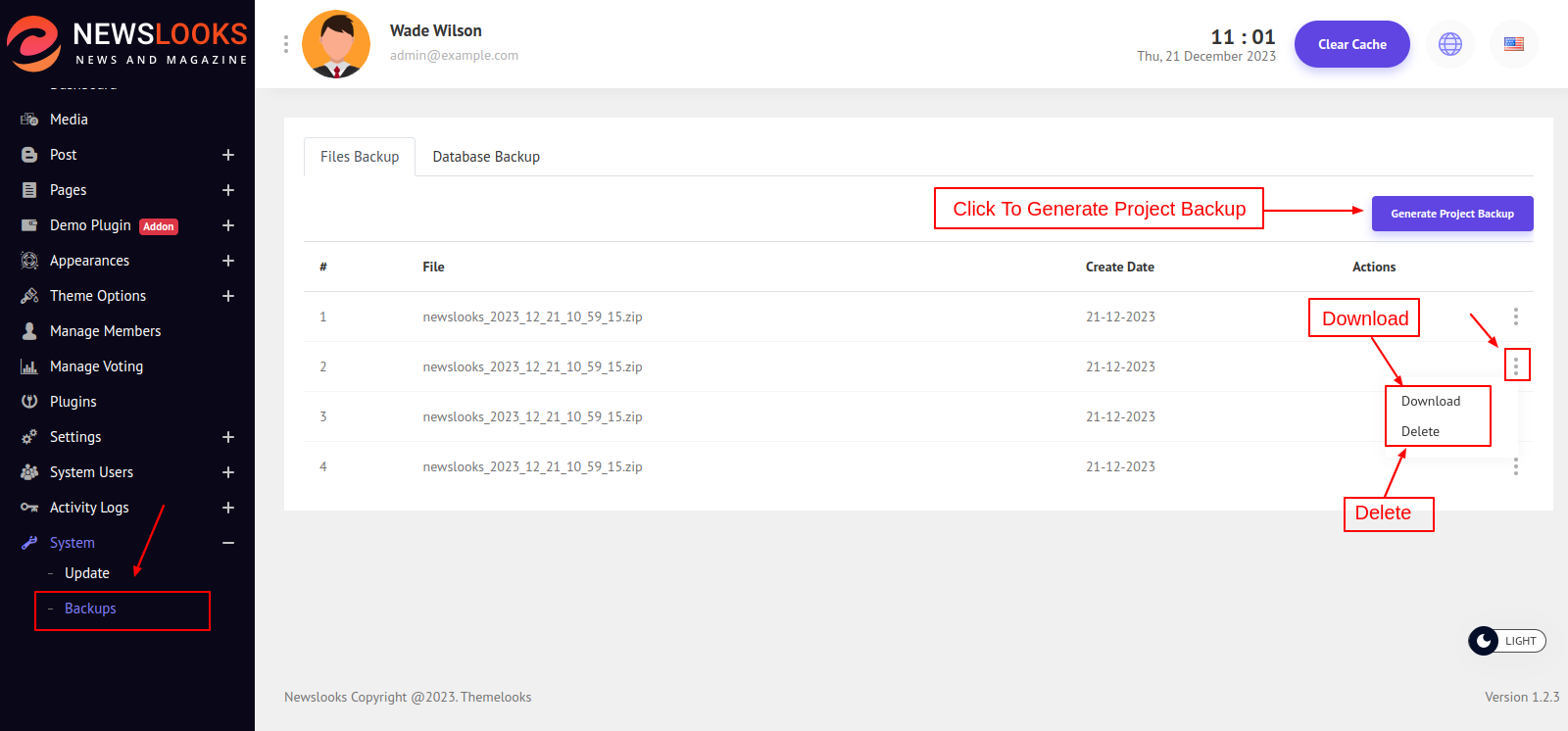Viewport: 1568px width, 731px height.
Task: Collapse the System submenu
Action: click(228, 543)
